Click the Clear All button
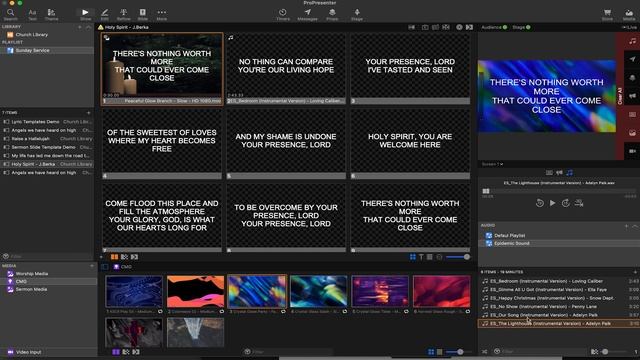The height and width of the screenshot is (360, 640). [x=620, y=96]
